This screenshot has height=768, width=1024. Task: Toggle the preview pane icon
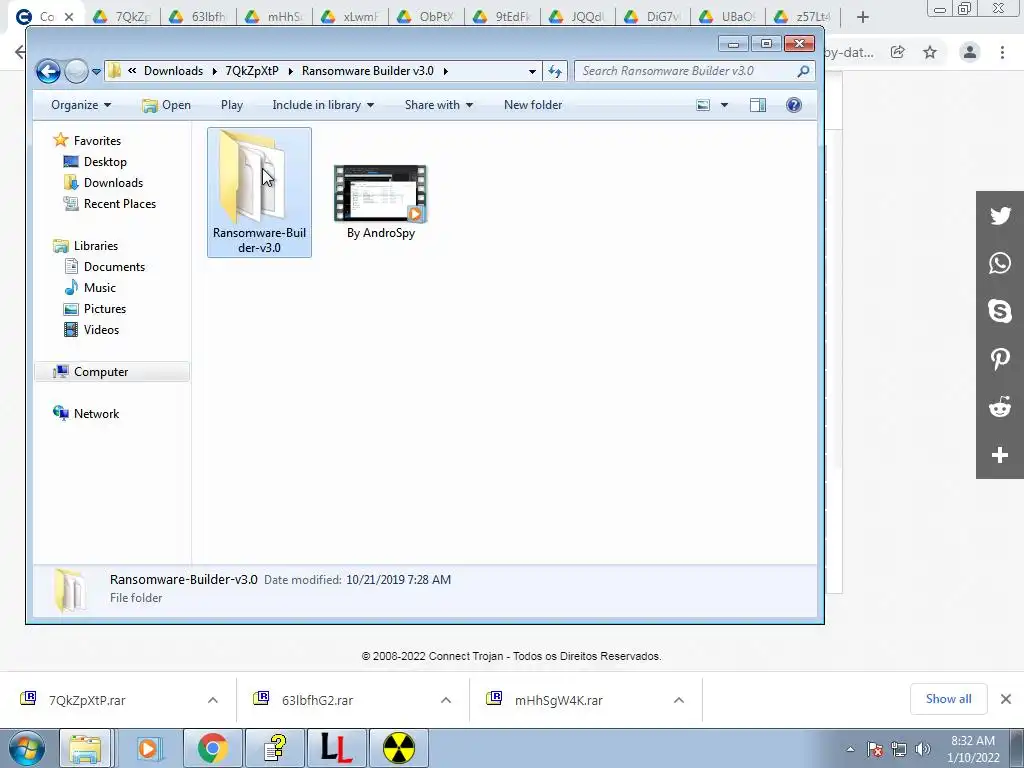758,104
